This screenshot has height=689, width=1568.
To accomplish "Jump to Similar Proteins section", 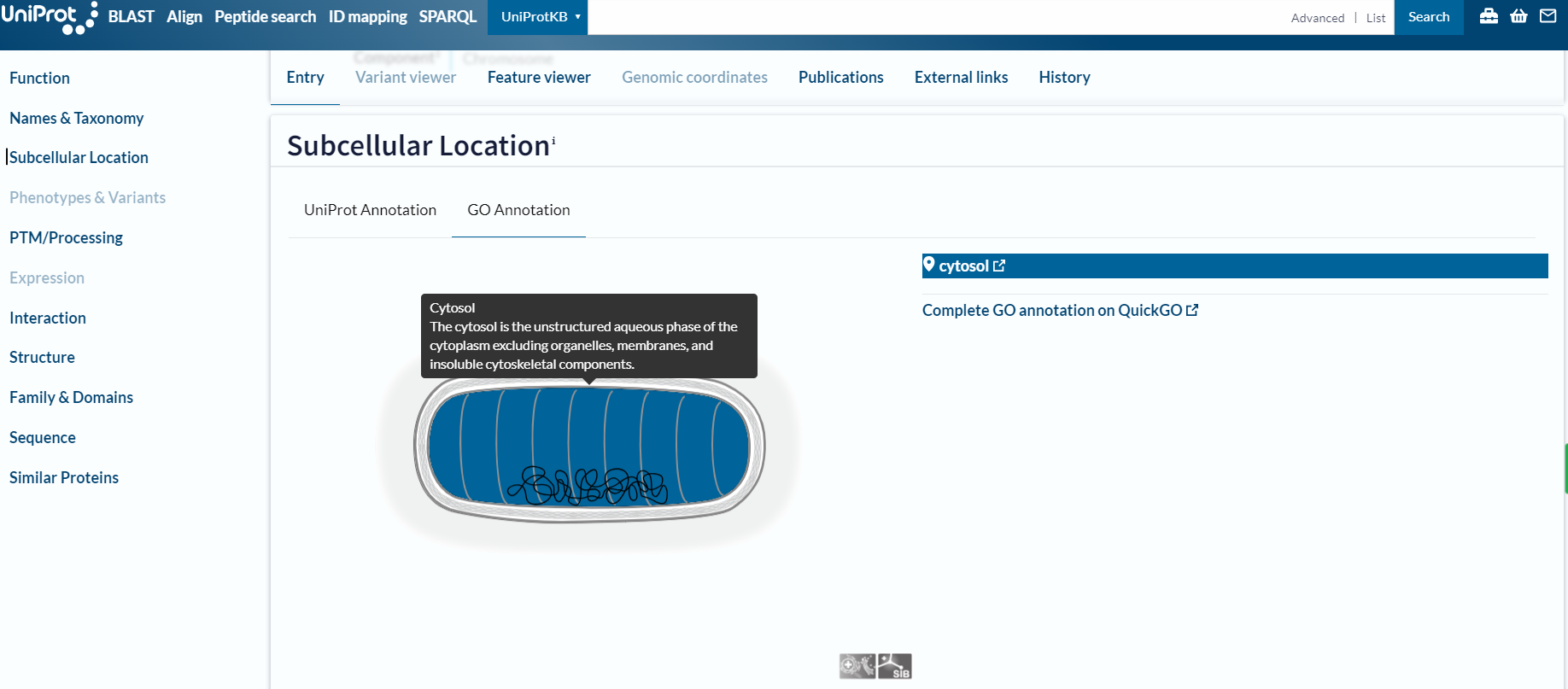I will [64, 477].
